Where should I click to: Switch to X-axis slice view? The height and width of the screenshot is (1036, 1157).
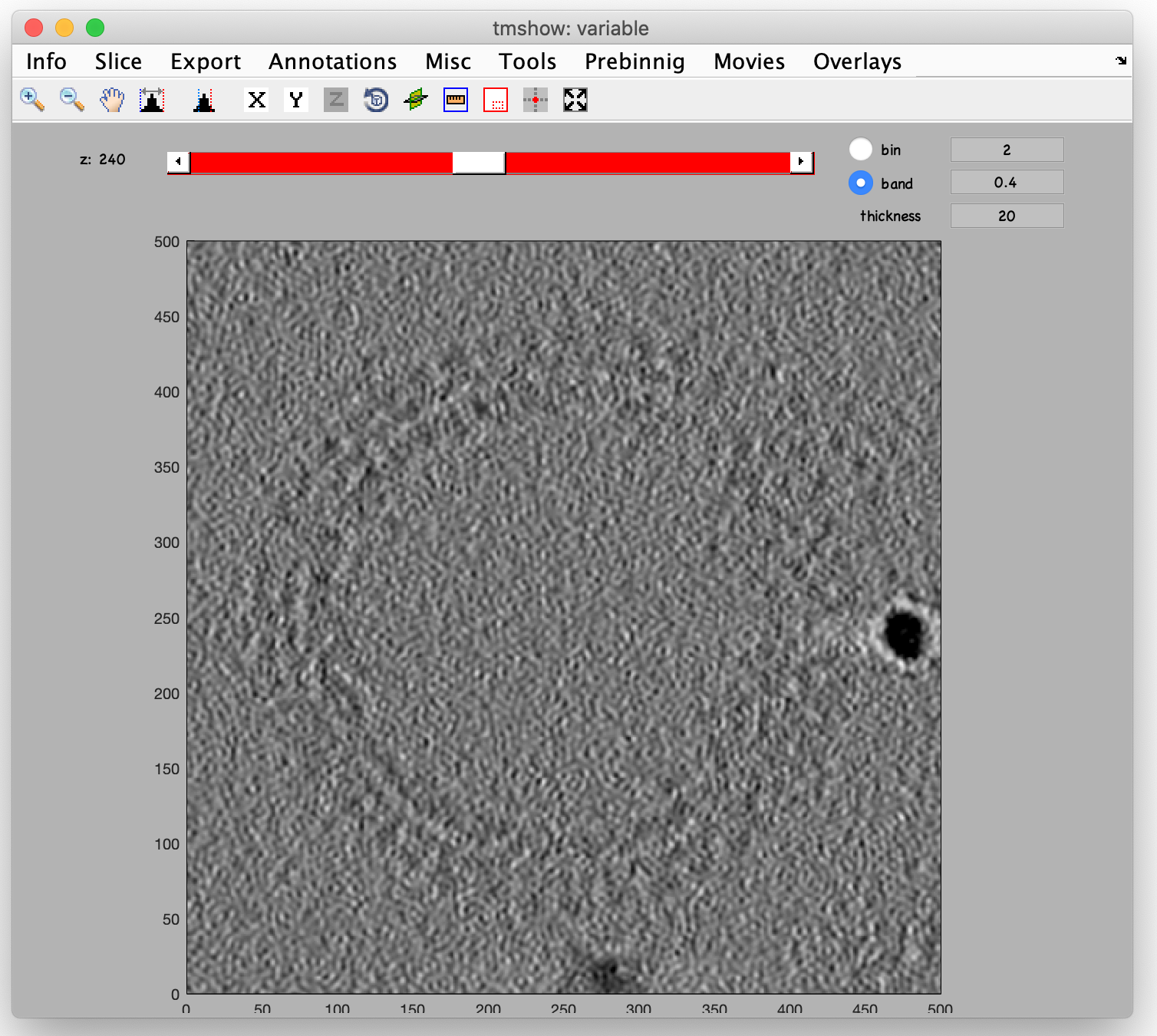point(257,100)
